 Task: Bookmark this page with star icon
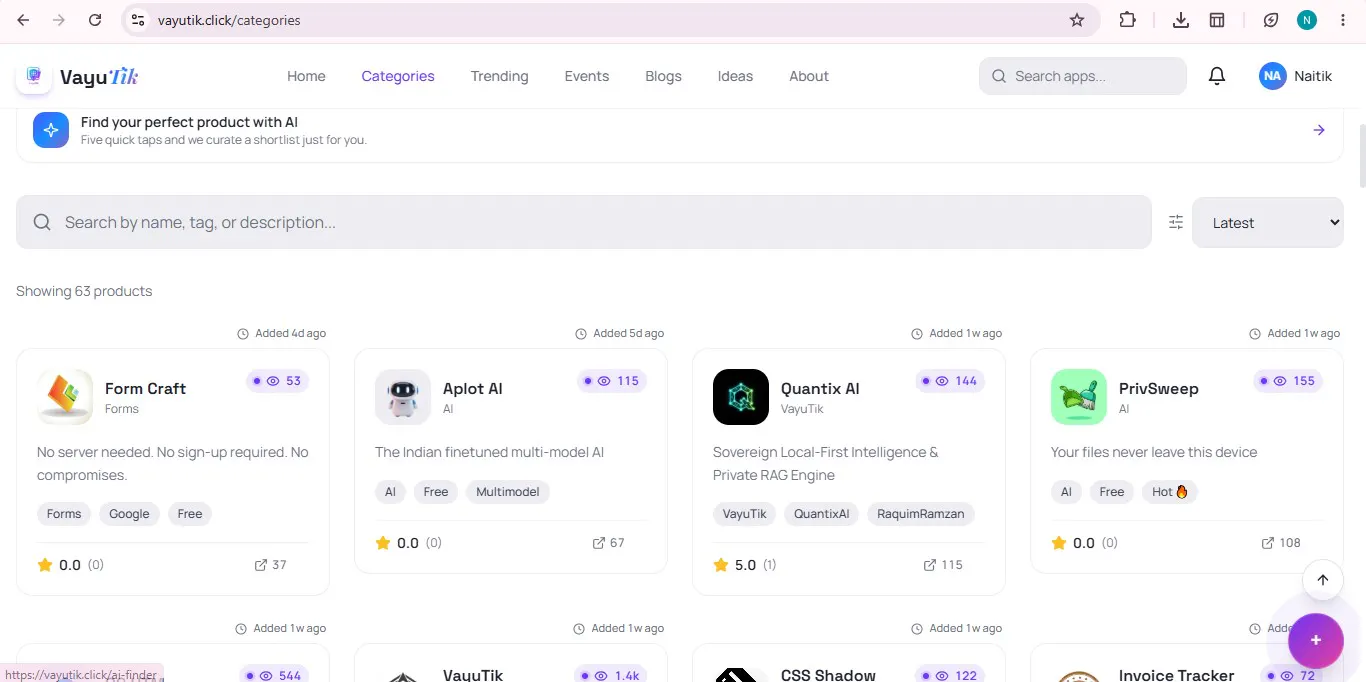(1077, 20)
